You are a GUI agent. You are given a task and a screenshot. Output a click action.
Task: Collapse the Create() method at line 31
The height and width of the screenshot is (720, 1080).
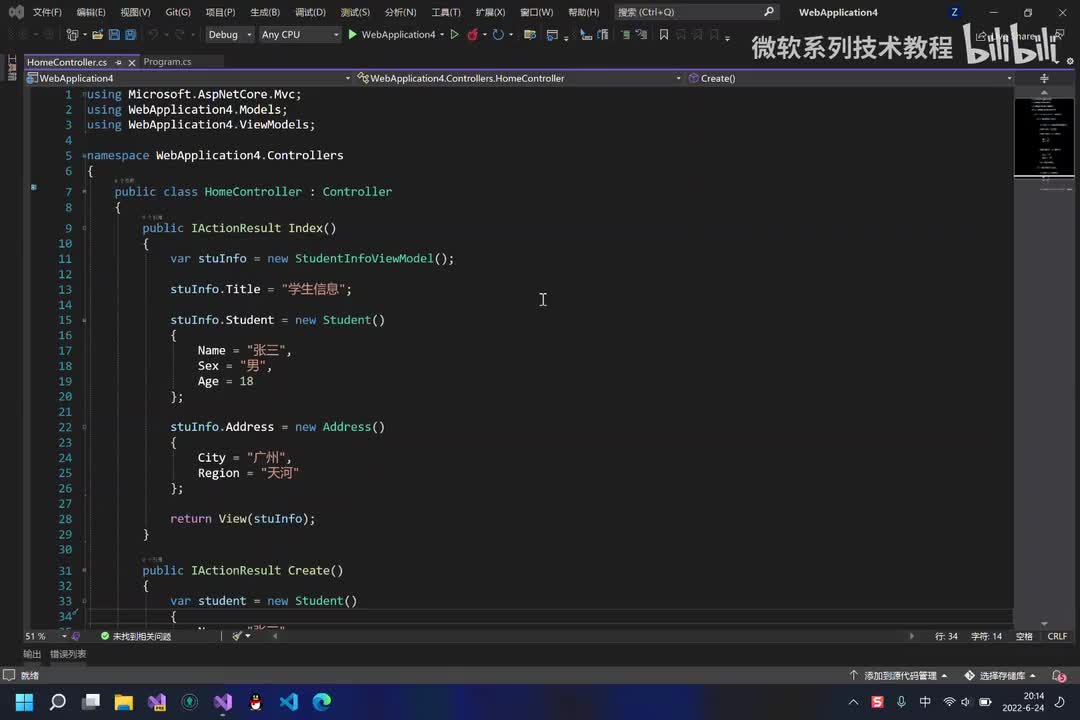point(85,570)
